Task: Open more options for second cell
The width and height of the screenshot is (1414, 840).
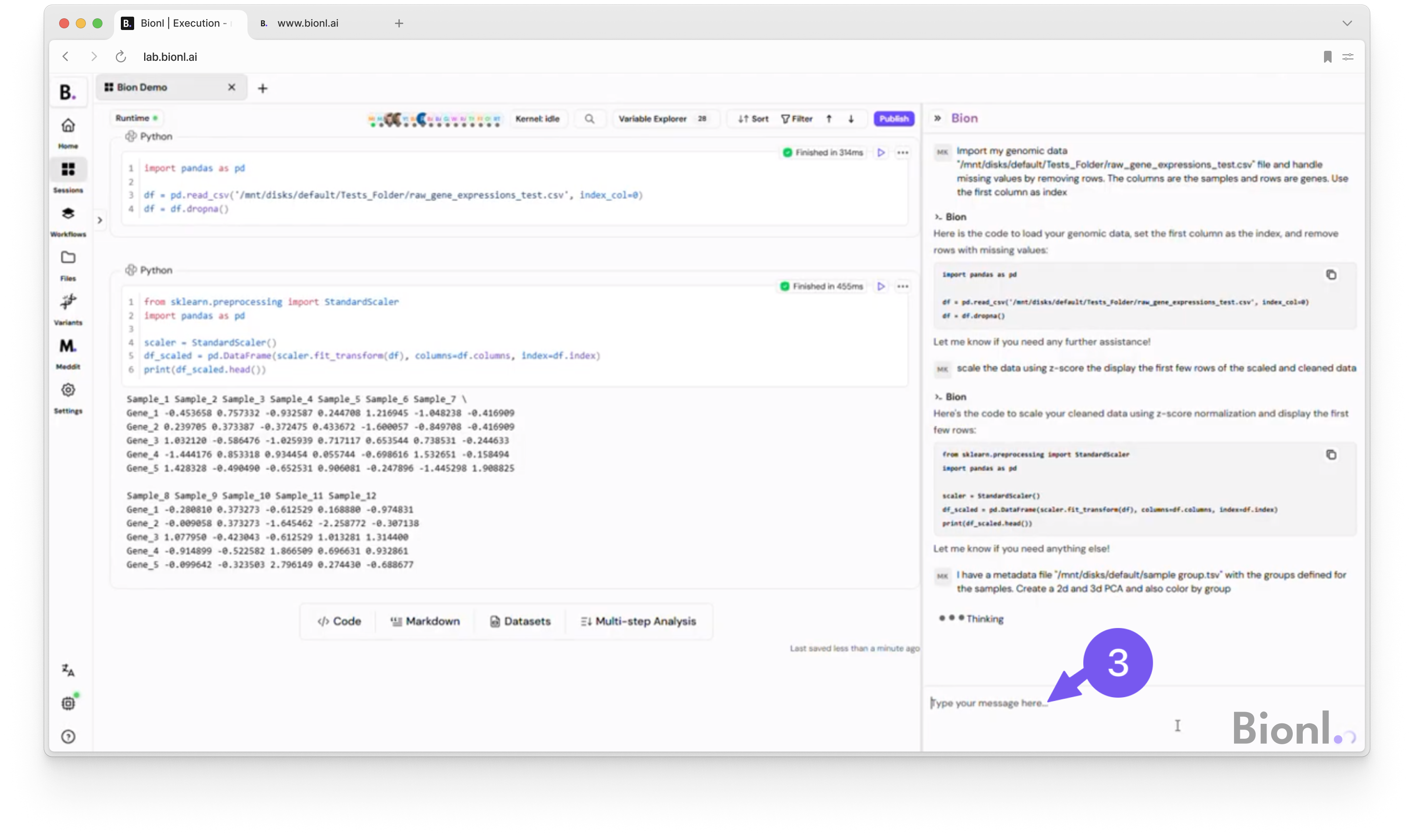Action: tap(903, 287)
